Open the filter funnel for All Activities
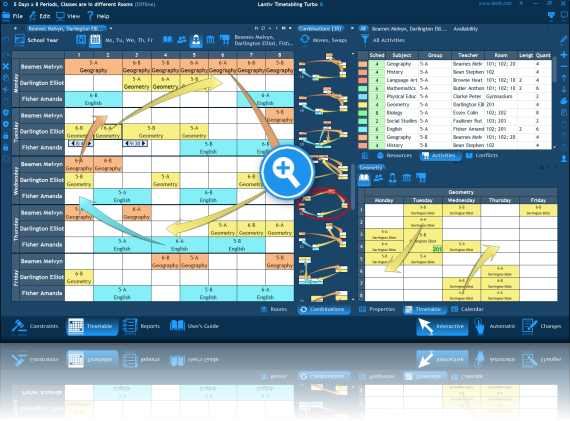Screen dimensions: 570x421 (365, 40)
